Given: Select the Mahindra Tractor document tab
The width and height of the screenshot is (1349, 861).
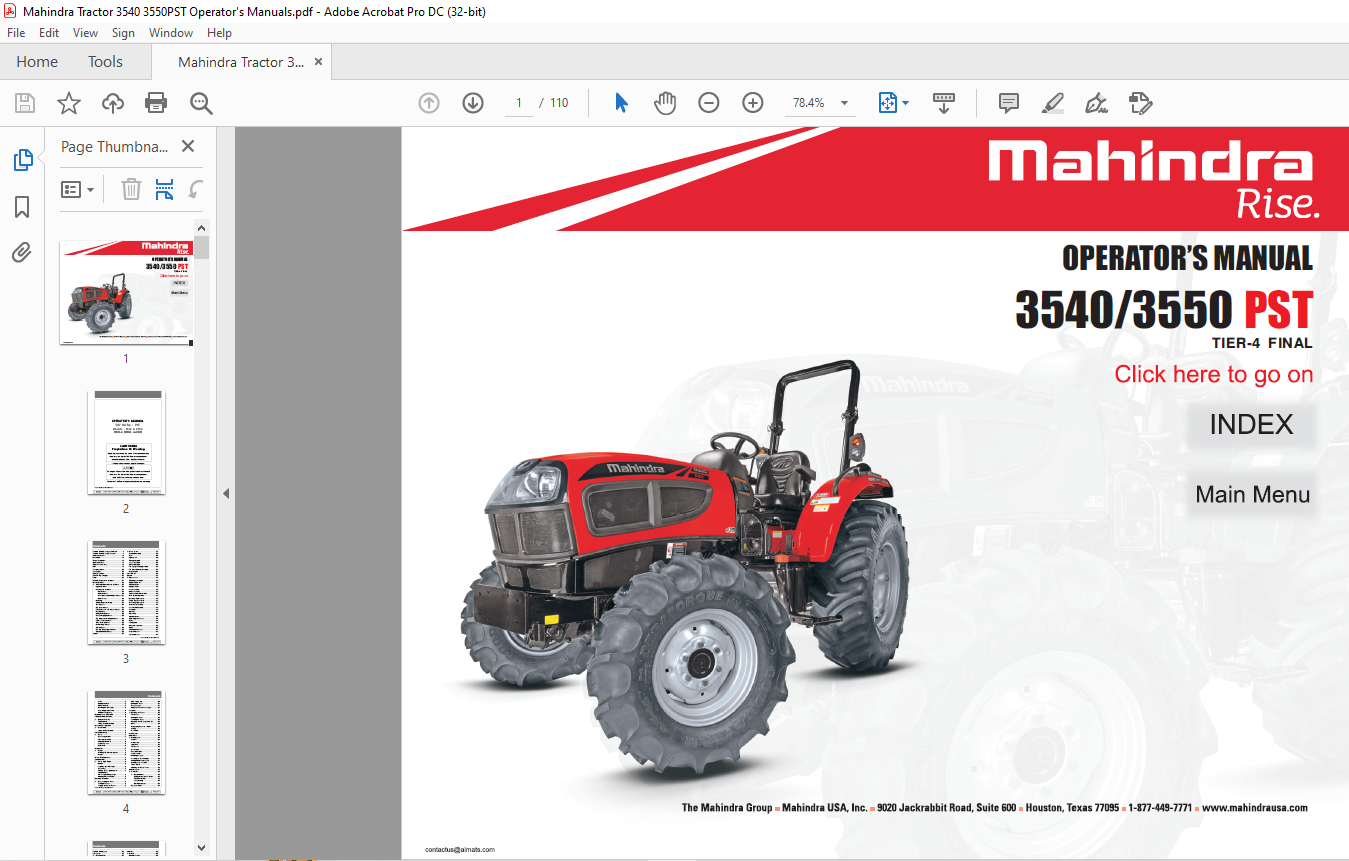Looking at the screenshot, I should click(241, 62).
